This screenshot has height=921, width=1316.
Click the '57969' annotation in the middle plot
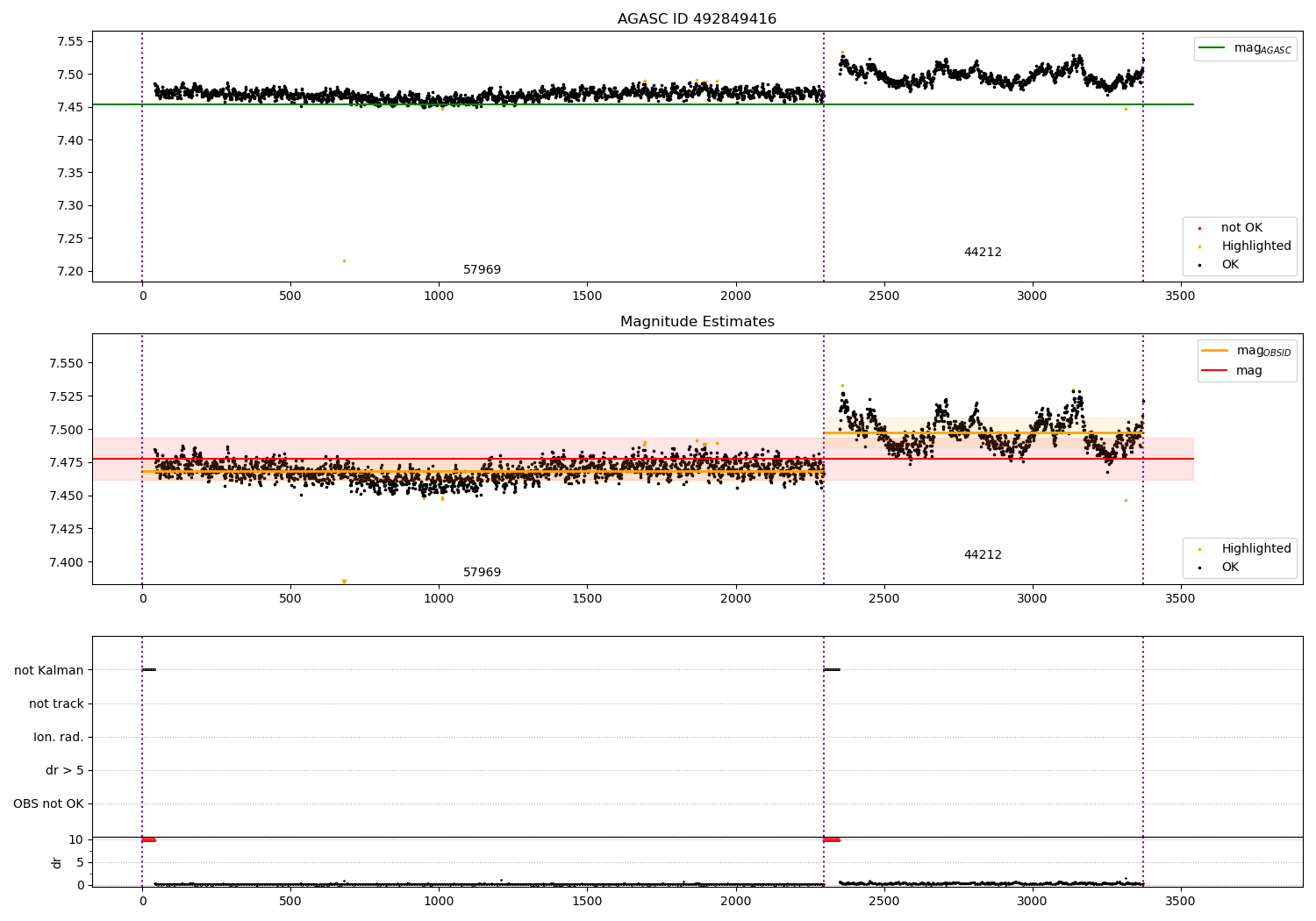482,573
